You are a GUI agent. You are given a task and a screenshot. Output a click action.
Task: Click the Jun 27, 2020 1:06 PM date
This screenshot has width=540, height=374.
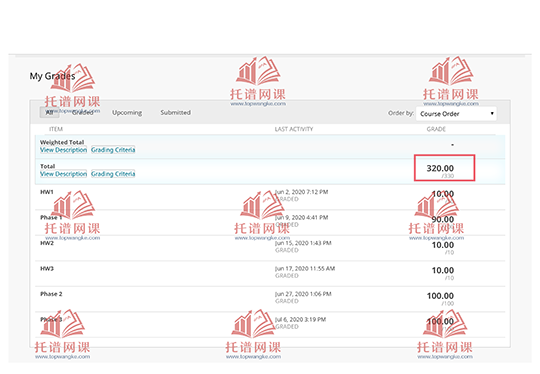303,294
